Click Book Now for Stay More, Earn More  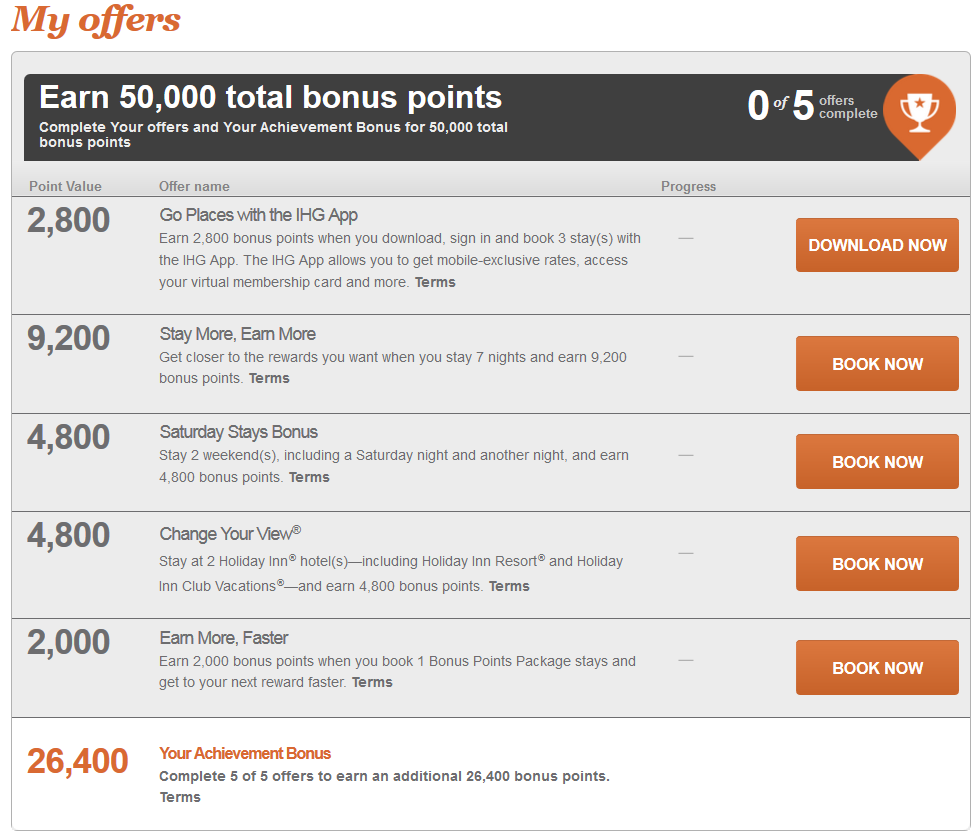(877, 364)
